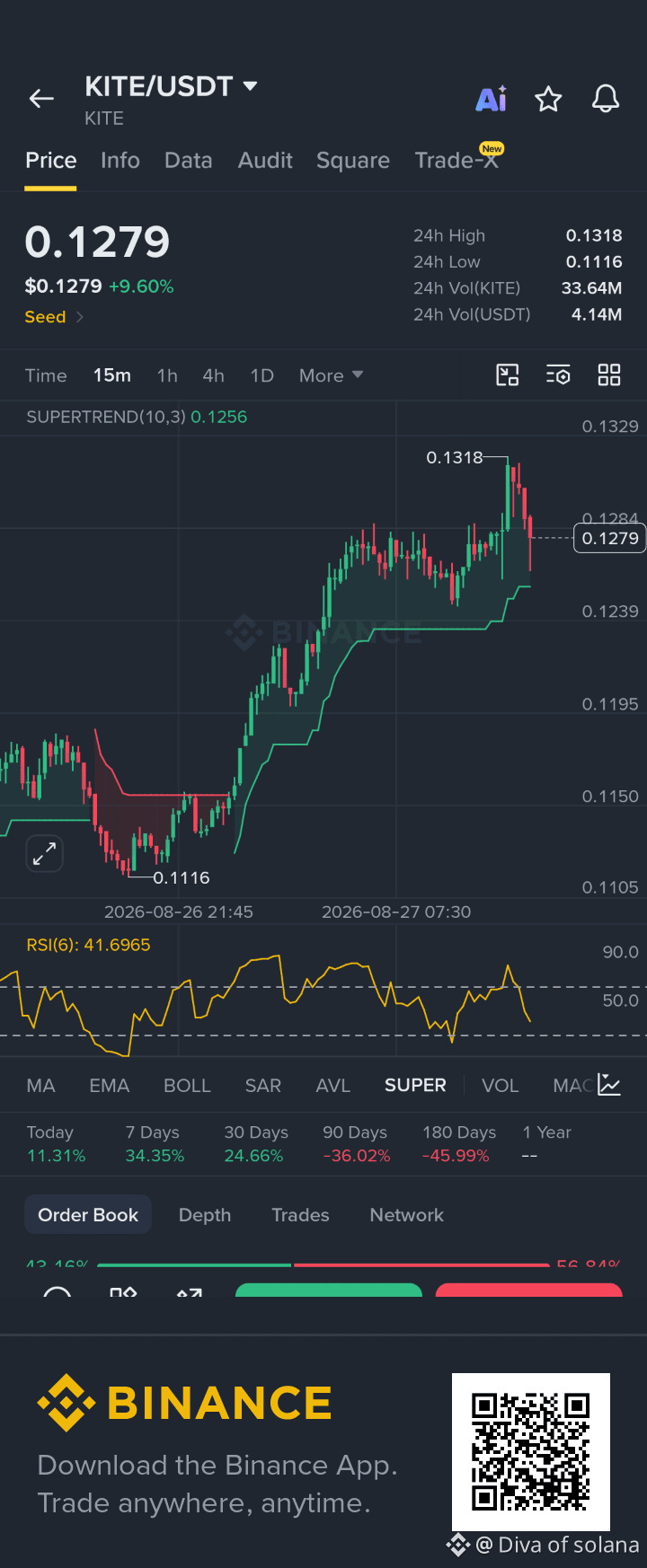The image size is (647, 1568).
Task: Scan the Binance QR code
Action: [531, 1451]
